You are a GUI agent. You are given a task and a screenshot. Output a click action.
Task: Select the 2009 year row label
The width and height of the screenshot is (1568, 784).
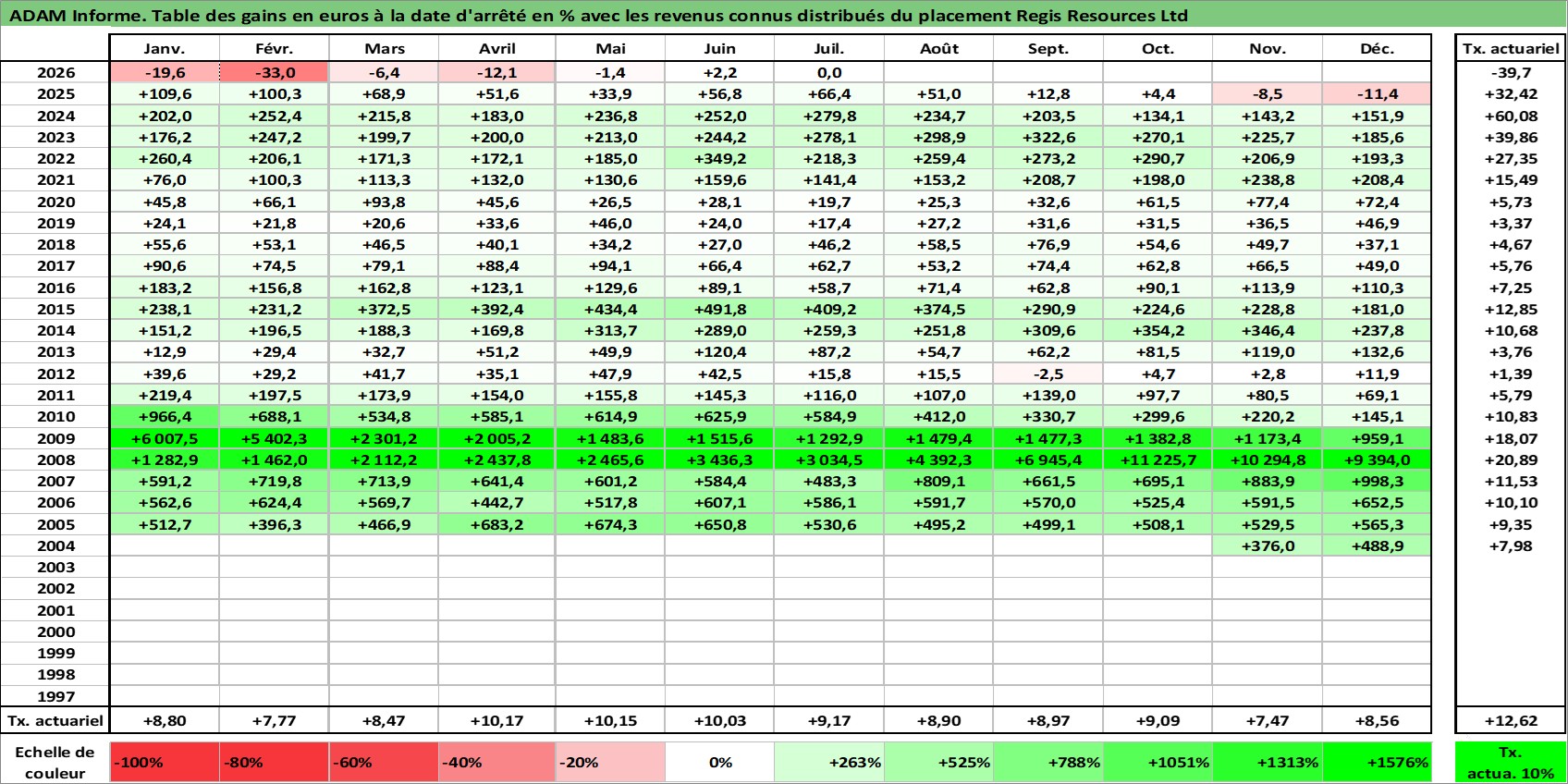[x=55, y=438]
